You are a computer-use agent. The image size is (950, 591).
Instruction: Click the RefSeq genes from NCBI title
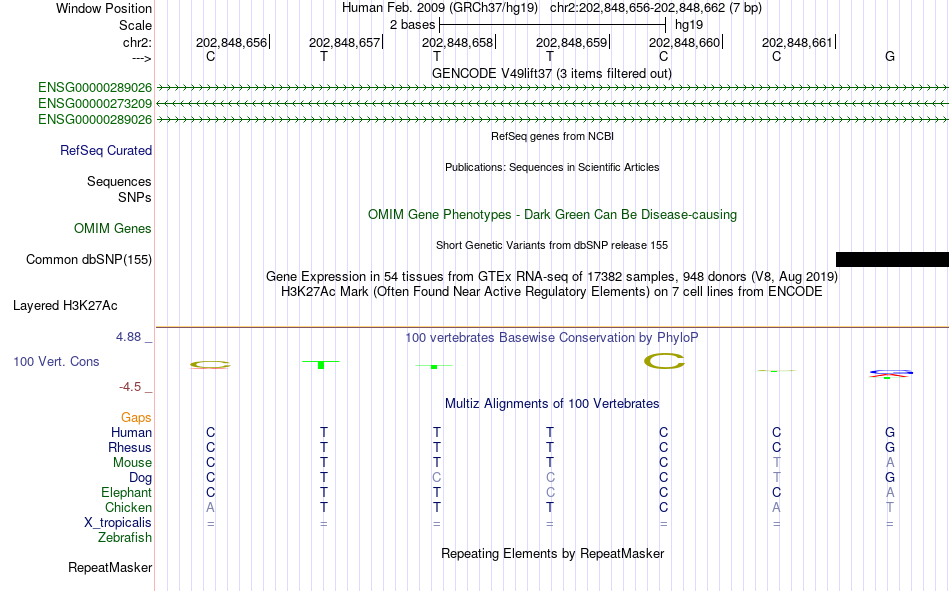coord(552,136)
